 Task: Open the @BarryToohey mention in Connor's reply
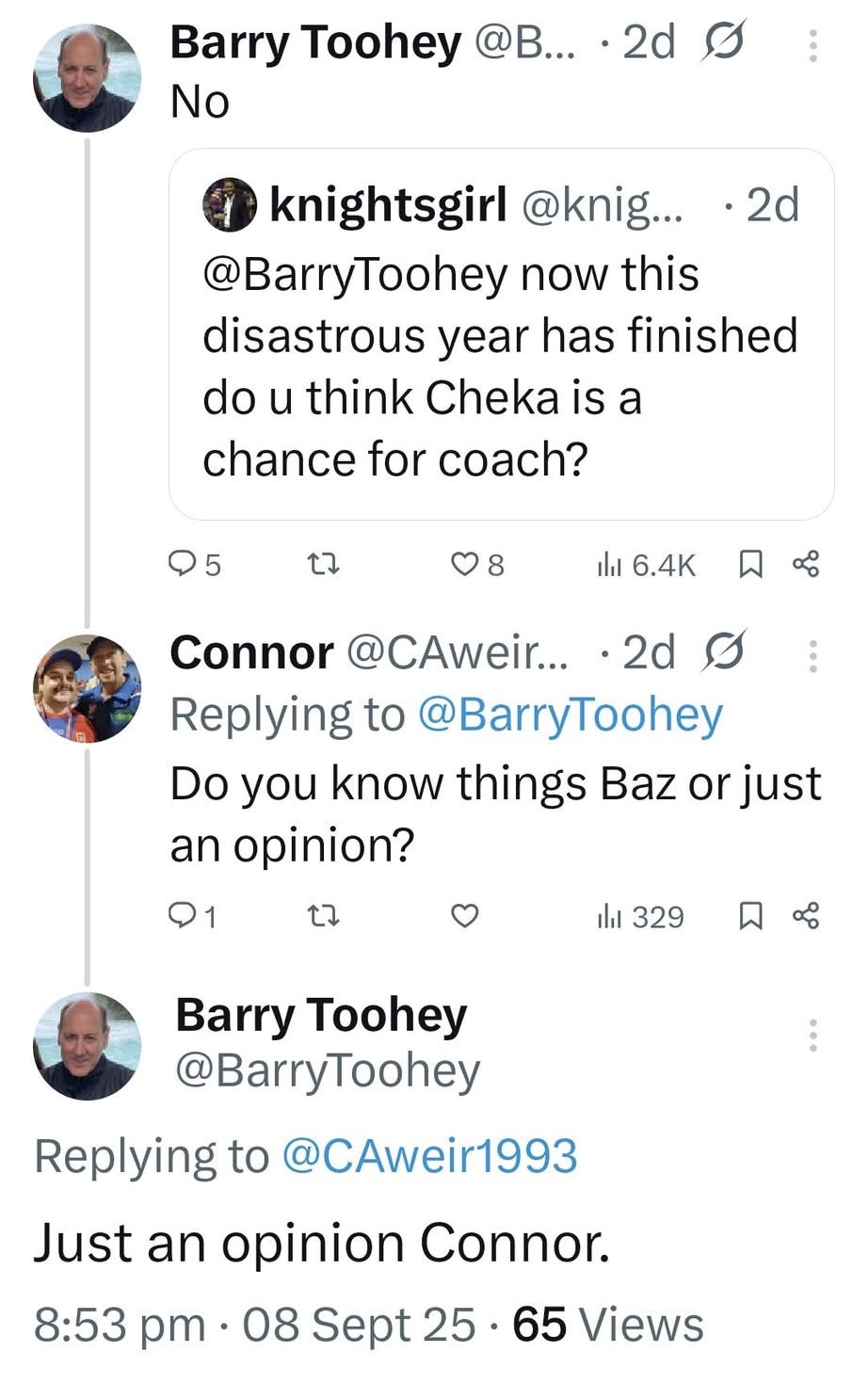pos(569,715)
